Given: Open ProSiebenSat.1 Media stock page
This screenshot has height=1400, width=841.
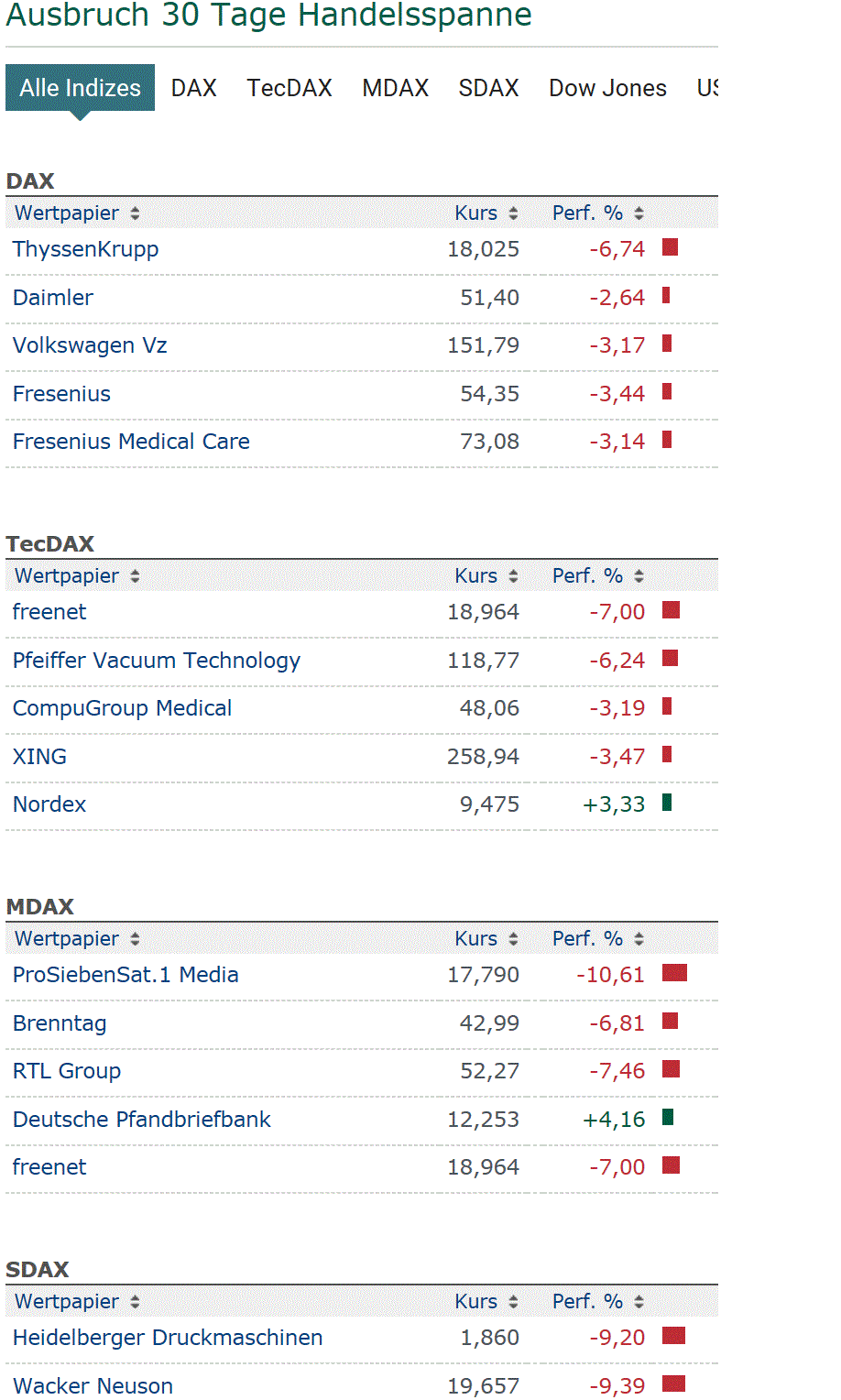Looking at the screenshot, I should (126, 975).
